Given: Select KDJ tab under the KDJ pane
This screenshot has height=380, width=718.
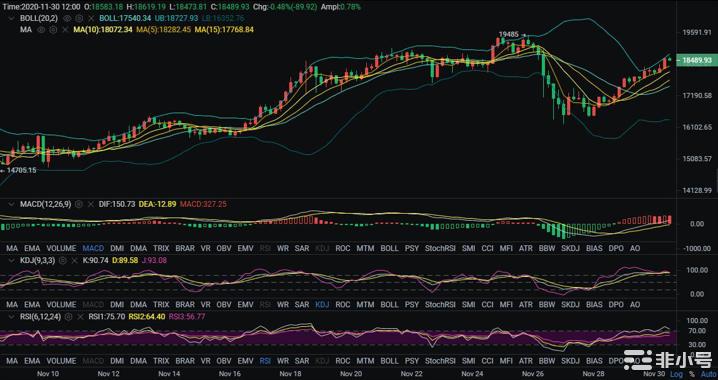Looking at the screenshot, I should pos(322,304).
